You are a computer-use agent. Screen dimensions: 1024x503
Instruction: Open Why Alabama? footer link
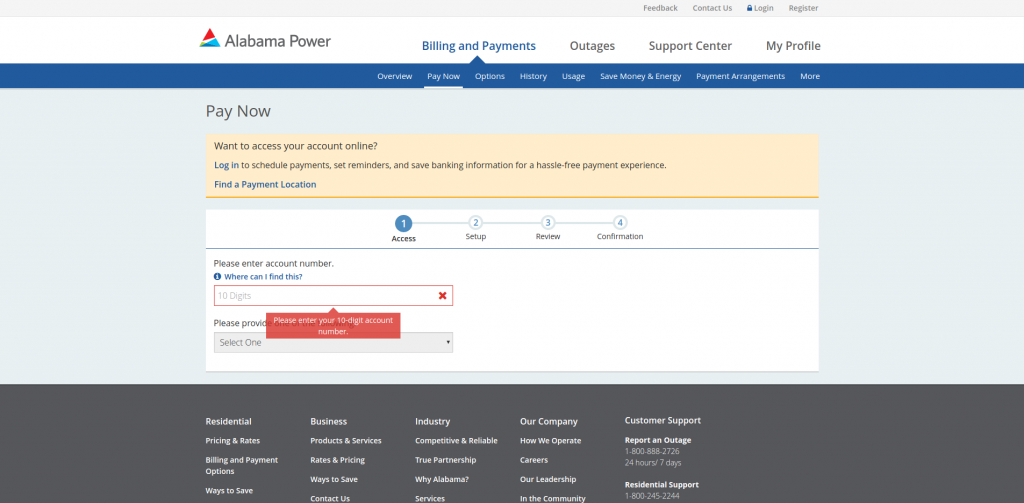coord(442,479)
